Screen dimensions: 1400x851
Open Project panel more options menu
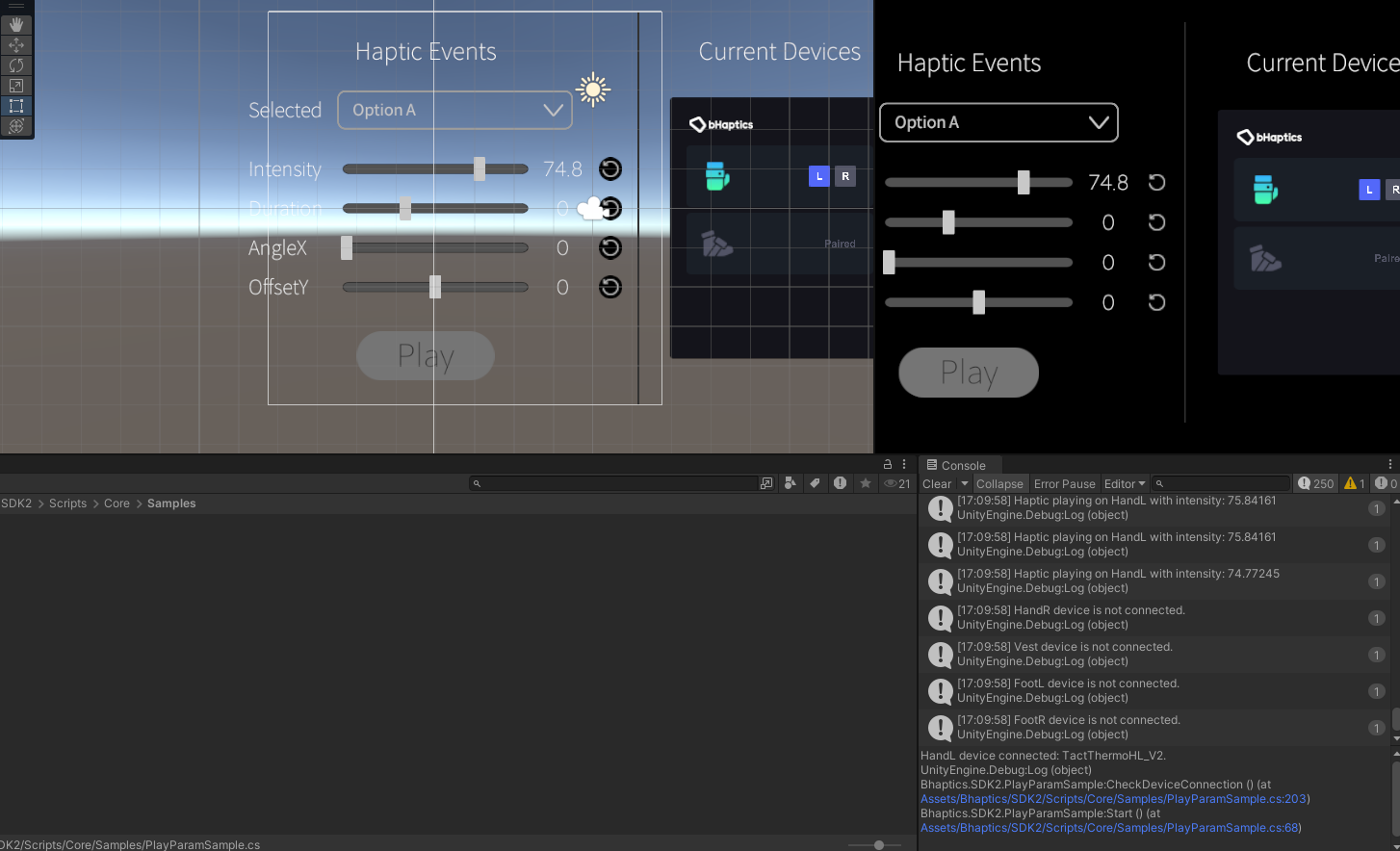(904, 464)
